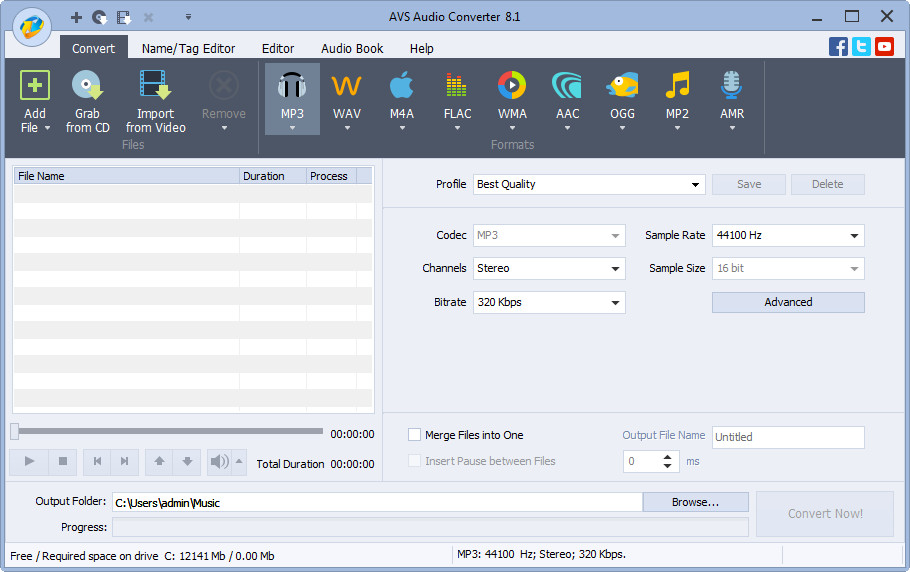Click Browse for the output folder
The width and height of the screenshot is (910, 572).
click(x=695, y=502)
